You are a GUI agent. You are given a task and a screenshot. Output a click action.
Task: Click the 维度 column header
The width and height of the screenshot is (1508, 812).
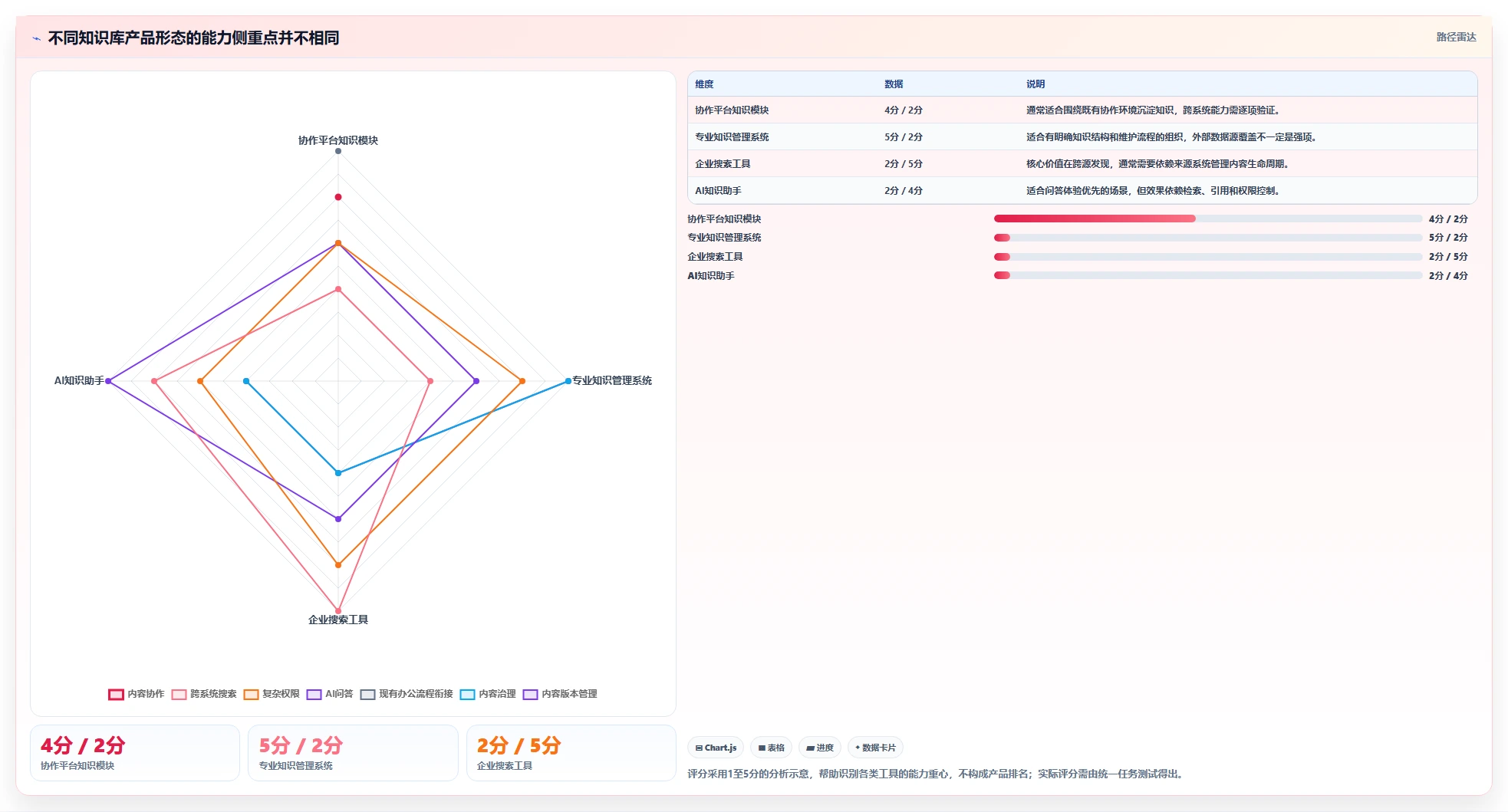tap(704, 84)
